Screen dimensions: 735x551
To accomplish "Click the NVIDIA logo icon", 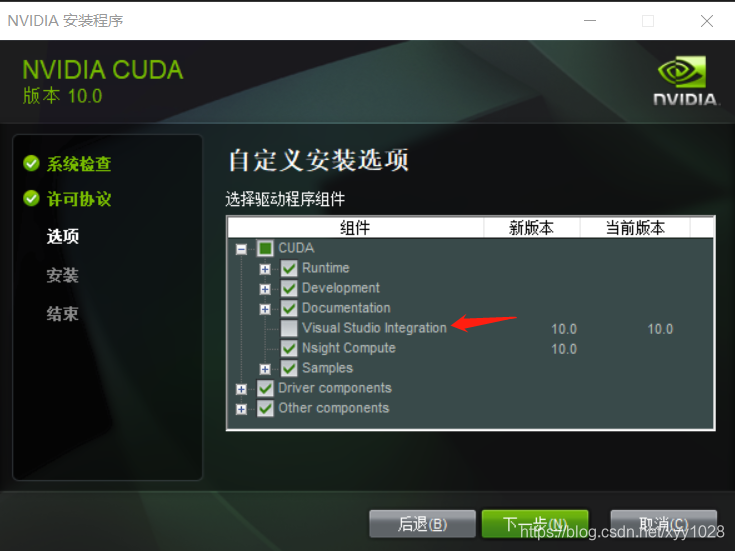I will point(685,80).
